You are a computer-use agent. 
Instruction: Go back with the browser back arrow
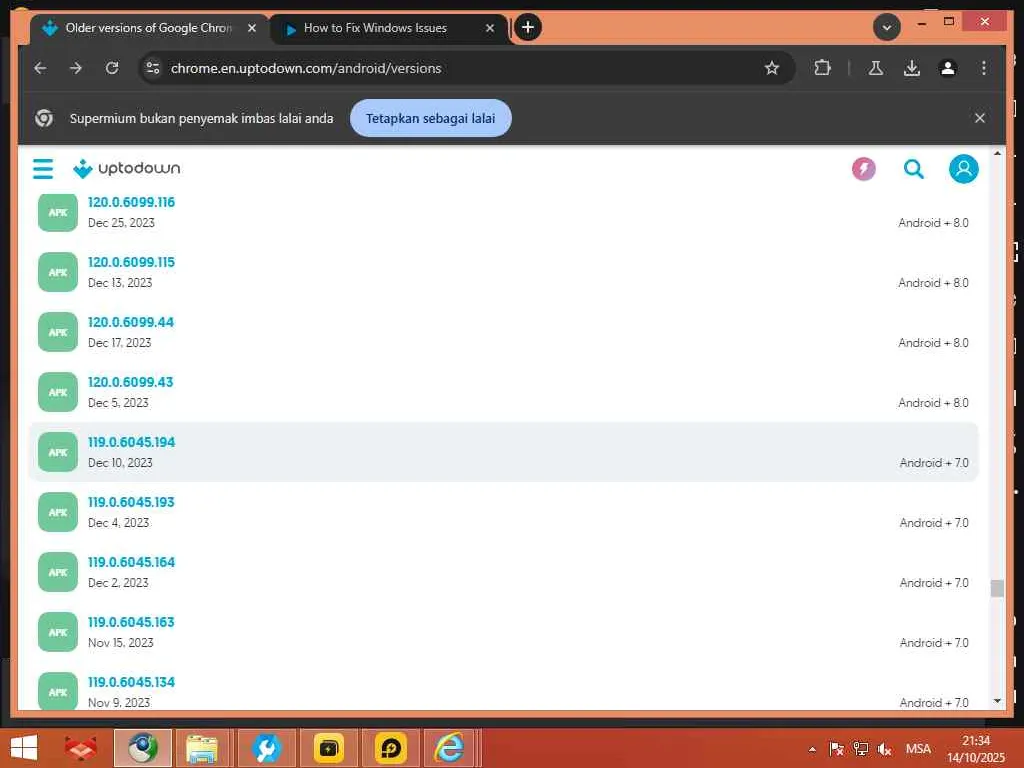click(x=40, y=68)
